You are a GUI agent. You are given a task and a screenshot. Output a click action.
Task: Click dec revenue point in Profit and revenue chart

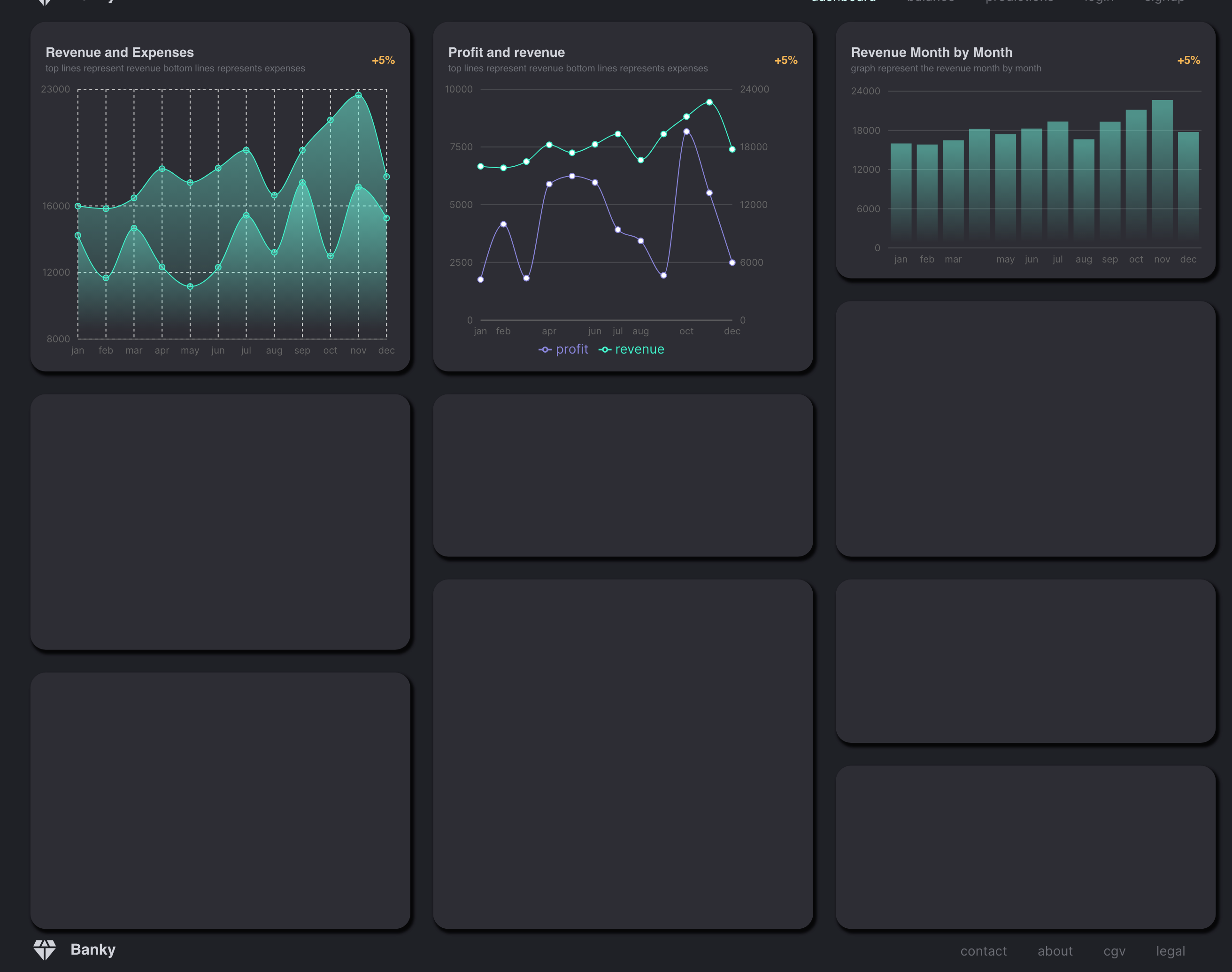pyautogui.click(x=732, y=149)
